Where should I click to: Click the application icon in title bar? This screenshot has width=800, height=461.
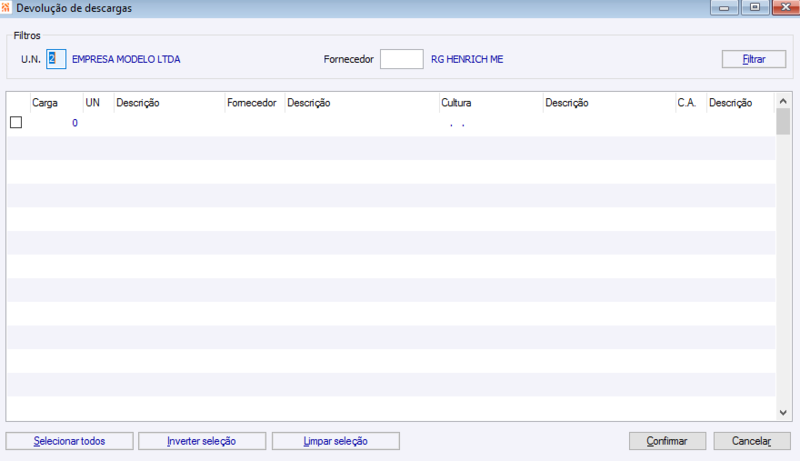6,7
